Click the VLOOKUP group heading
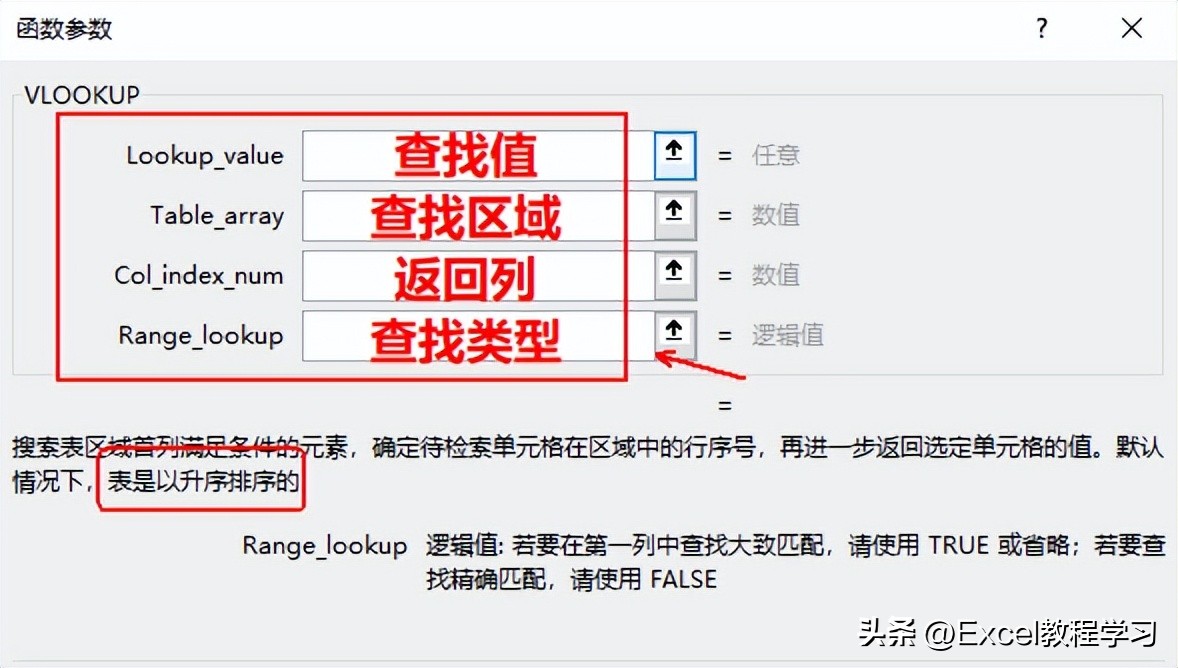The width and height of the screenshot is (1178, 668). (82, 95)
